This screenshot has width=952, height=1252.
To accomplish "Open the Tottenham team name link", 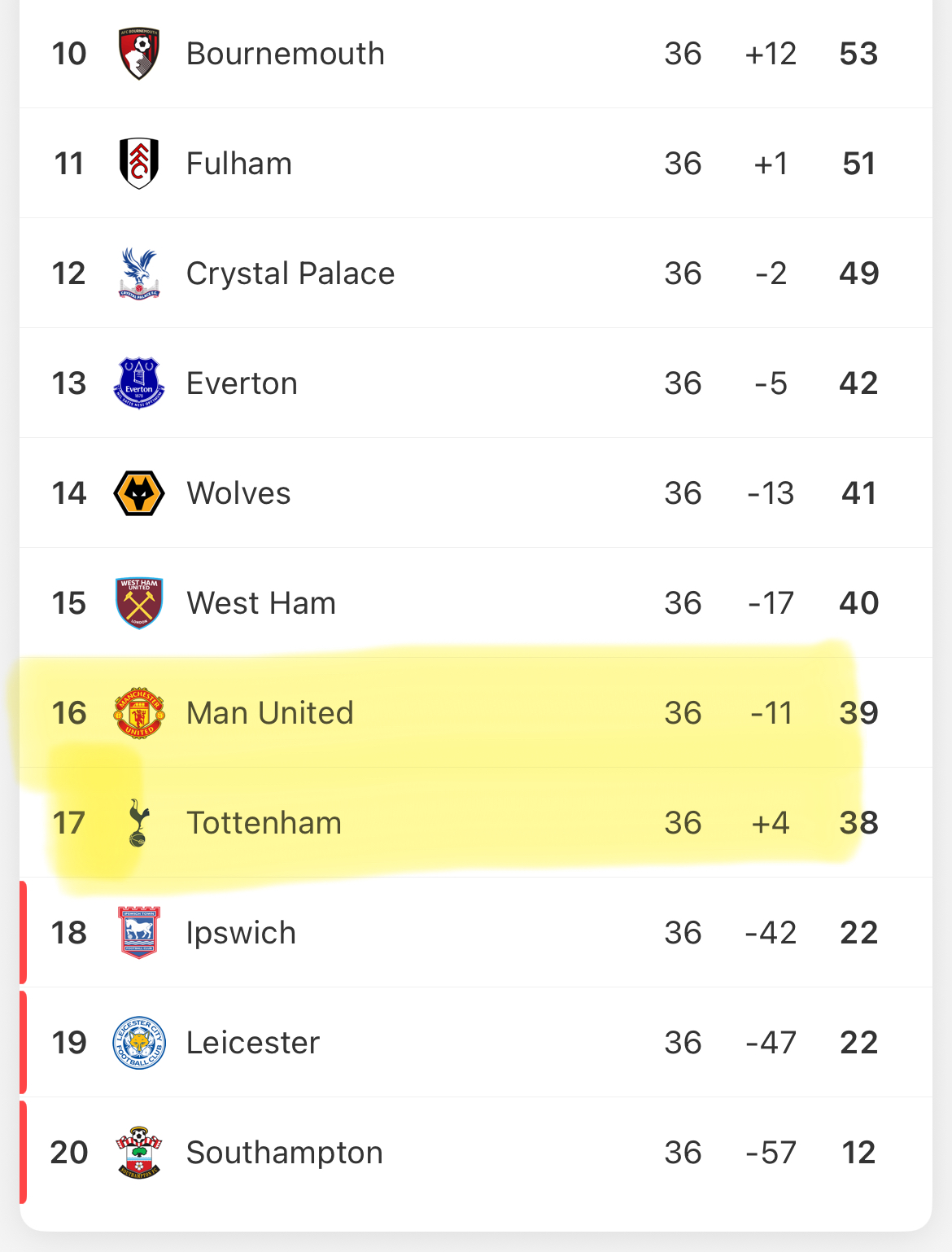I will 264,823.
